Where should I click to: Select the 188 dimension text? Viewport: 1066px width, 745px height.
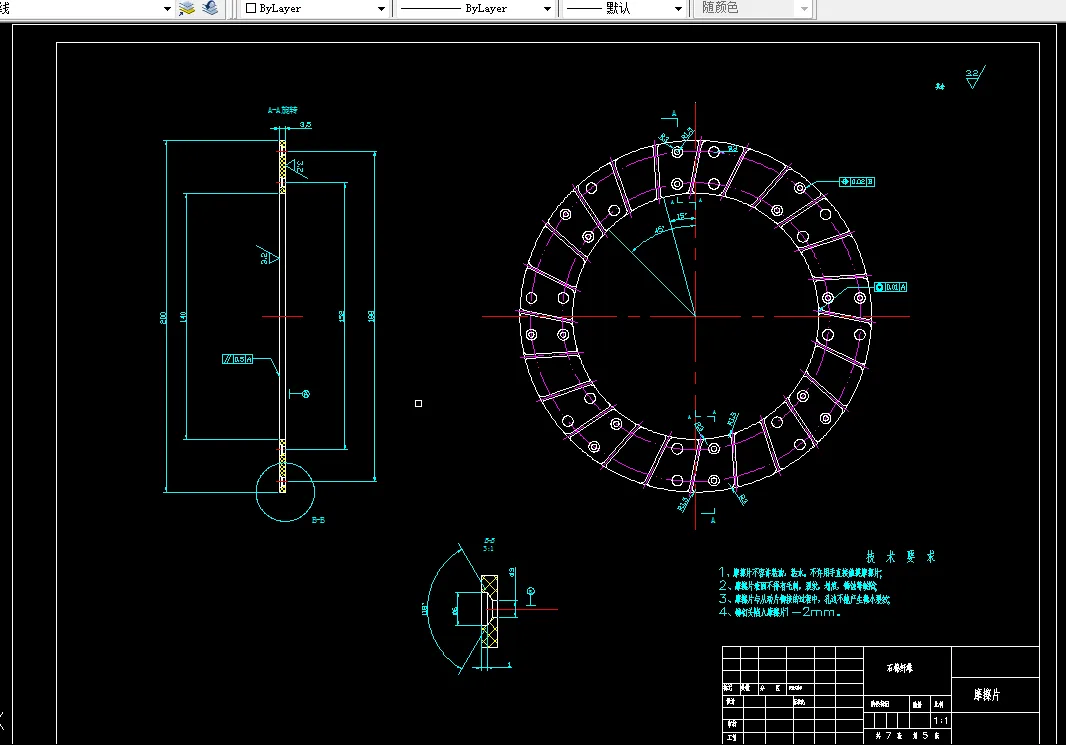[371, 316]
